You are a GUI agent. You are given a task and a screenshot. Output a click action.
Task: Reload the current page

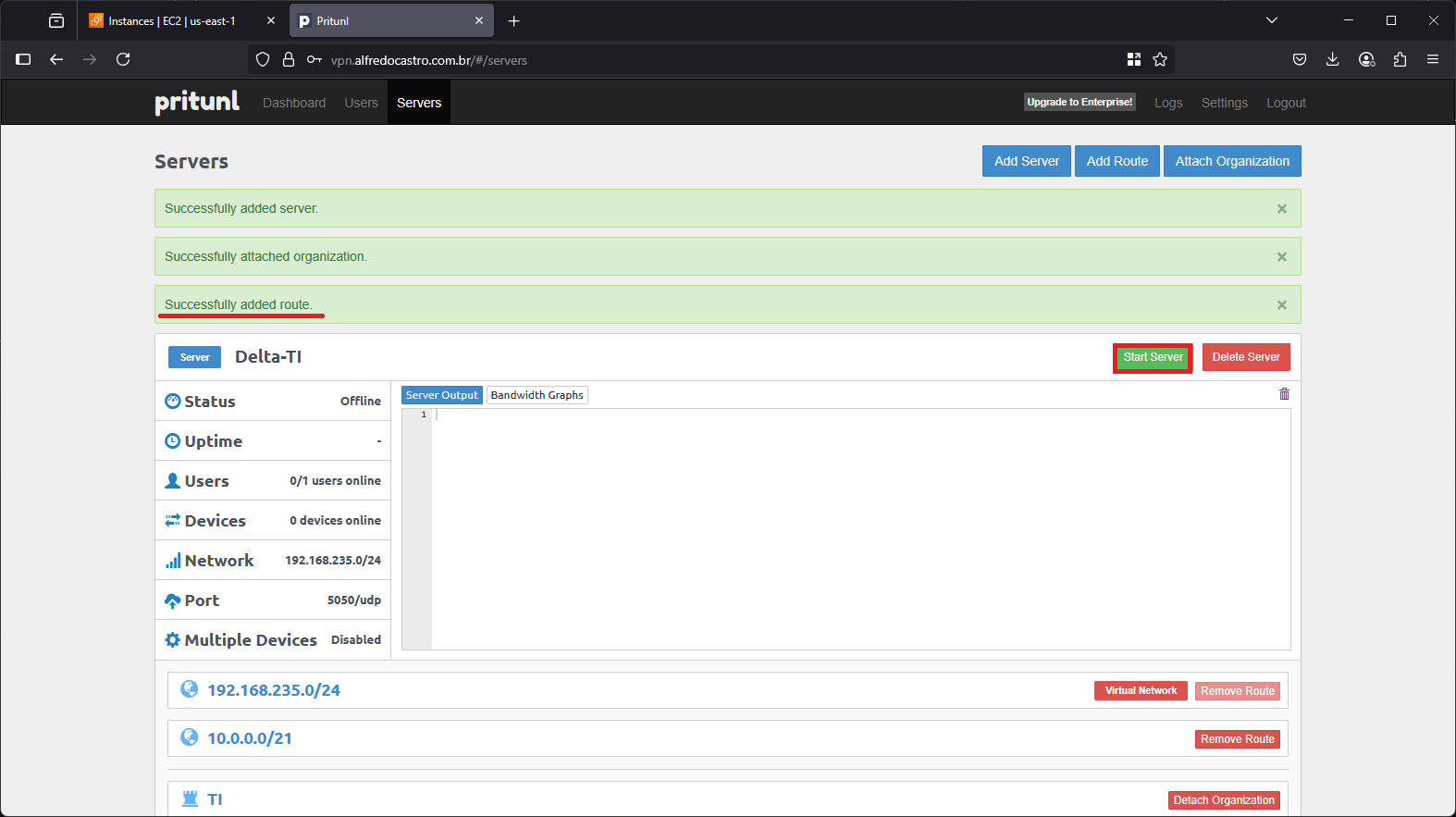coord(123,59)
